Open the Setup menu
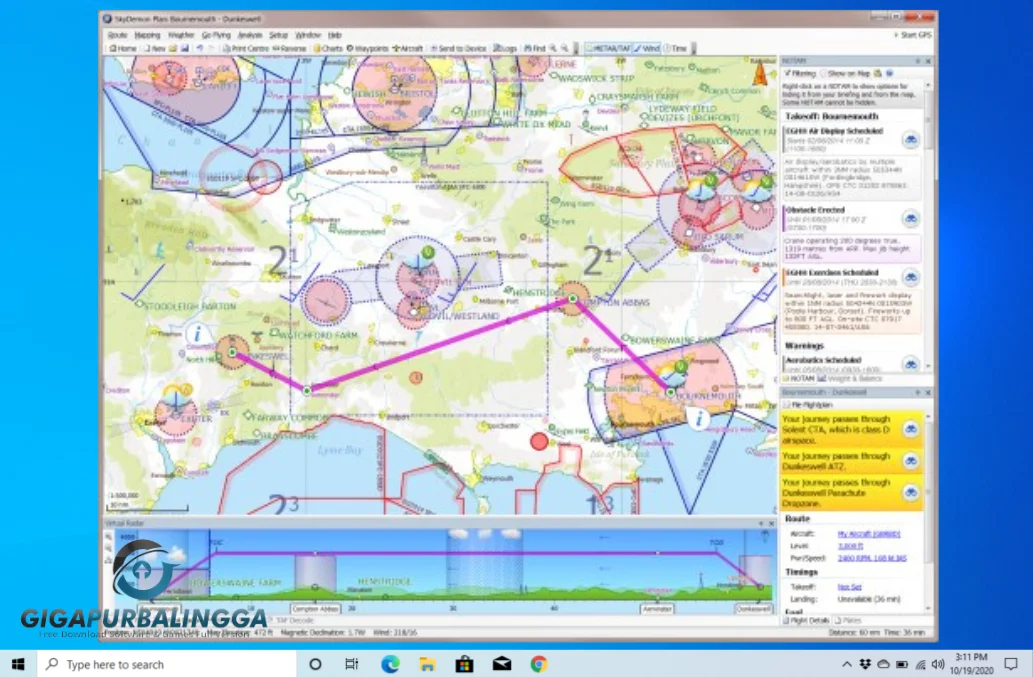The width and height of the screenshot is (1033, 677). 279,35
